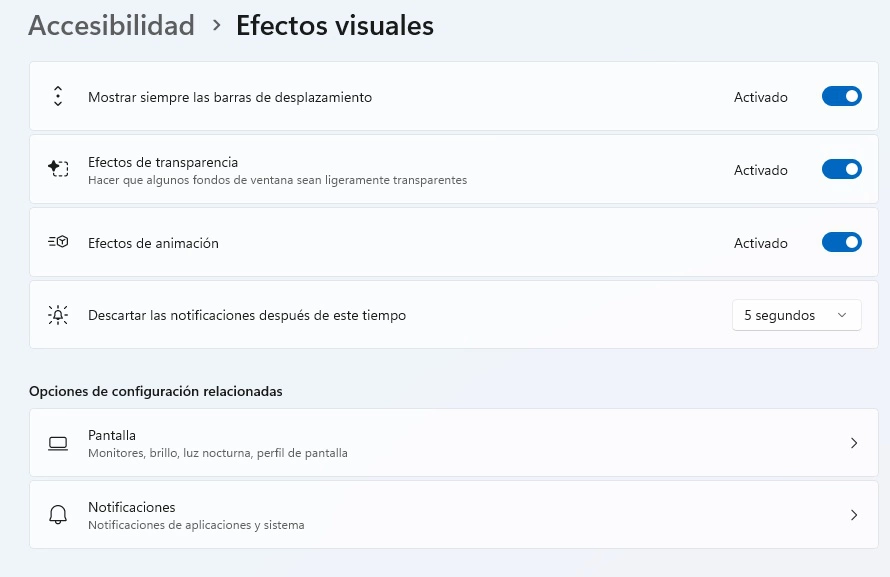The width and height of the screenshot is (890, 577).
Task: Click the Pantalla laptop icon
Action: coord(58,443)
